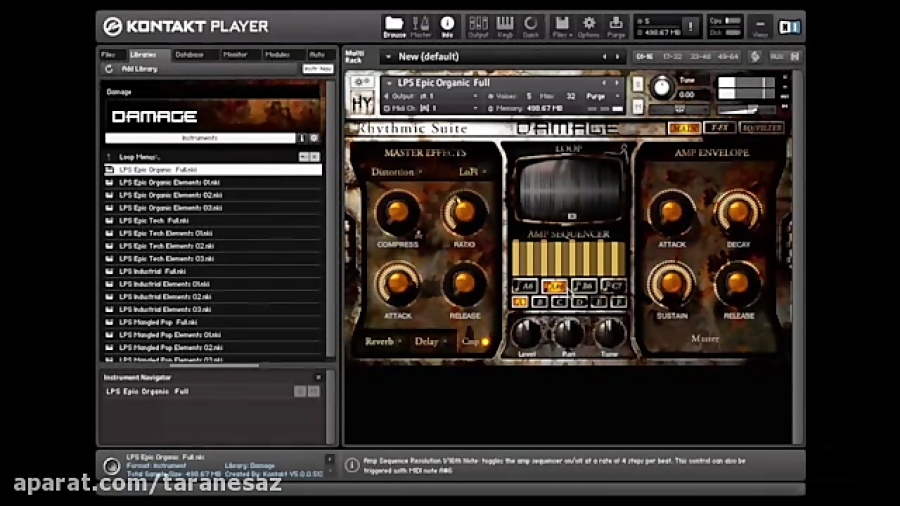Select sequencer pattern F
This screenshot has width=900, height=506.
[618, 302]
